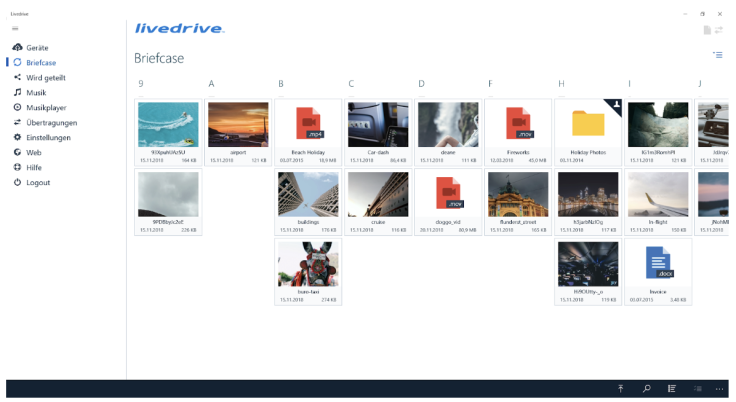Select the night city skyline photo, 117 KB
The width and height of the screenshot is (736, 402).
[x=588, y=194]
